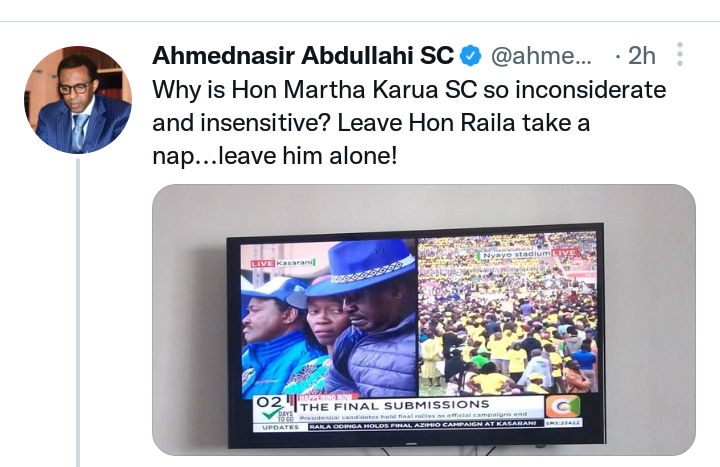Click the tweet text about Martha Karua
This screenshot has height=467, width=720.
(x=409, y=123)
